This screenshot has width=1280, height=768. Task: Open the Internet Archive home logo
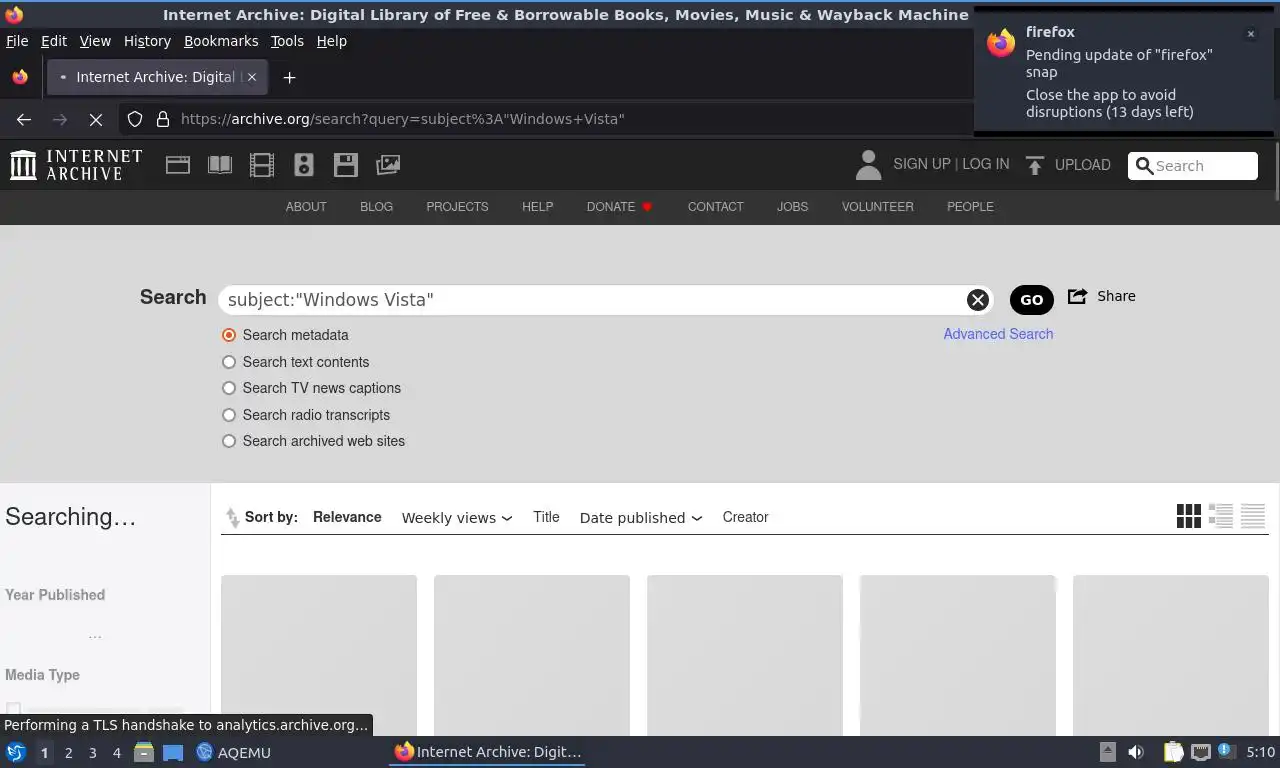point(76,165)
